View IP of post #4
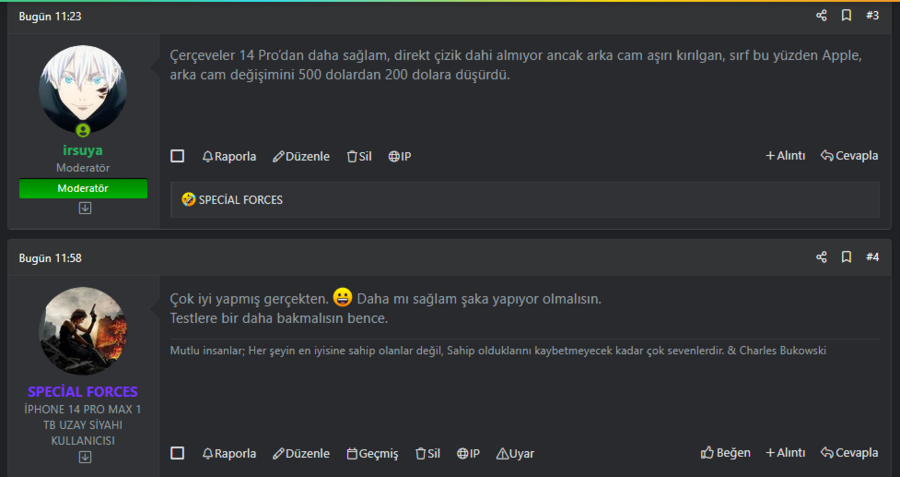Image resolution: width=900 pixels, height=477 pixels. click(468, 453)
